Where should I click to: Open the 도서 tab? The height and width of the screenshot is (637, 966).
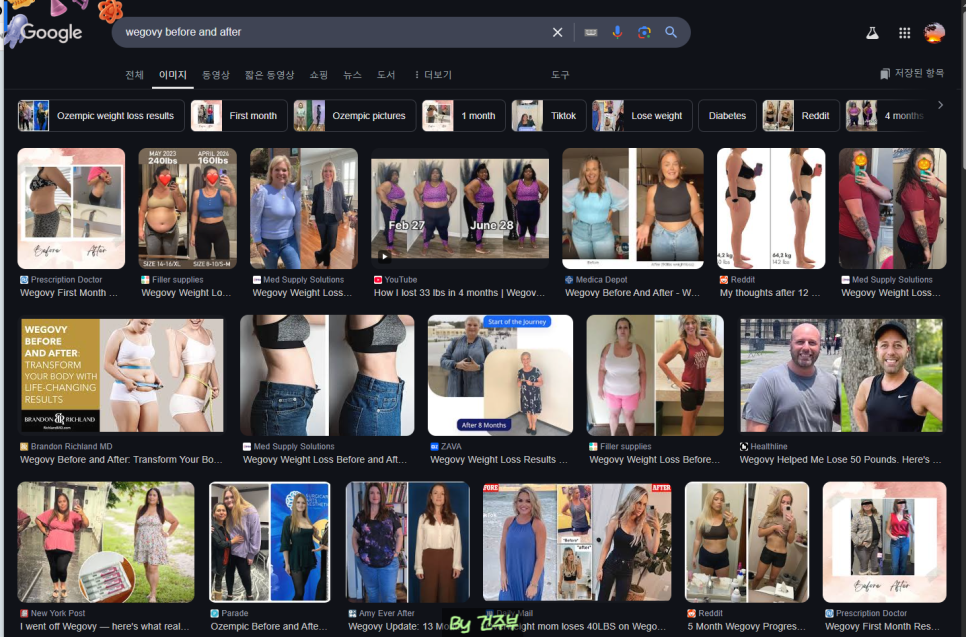click(x=386, y=75)
